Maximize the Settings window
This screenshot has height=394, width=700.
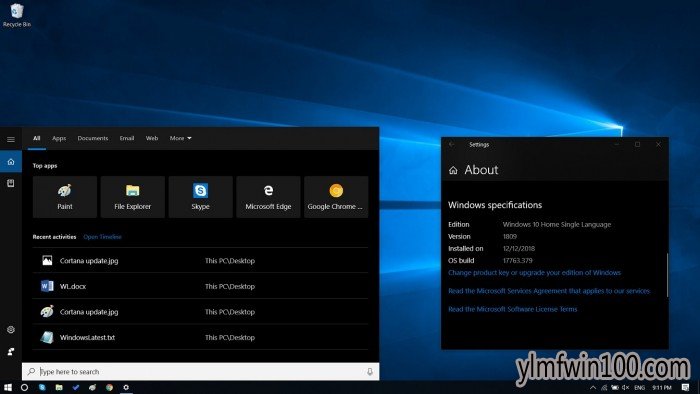point(638,145)
